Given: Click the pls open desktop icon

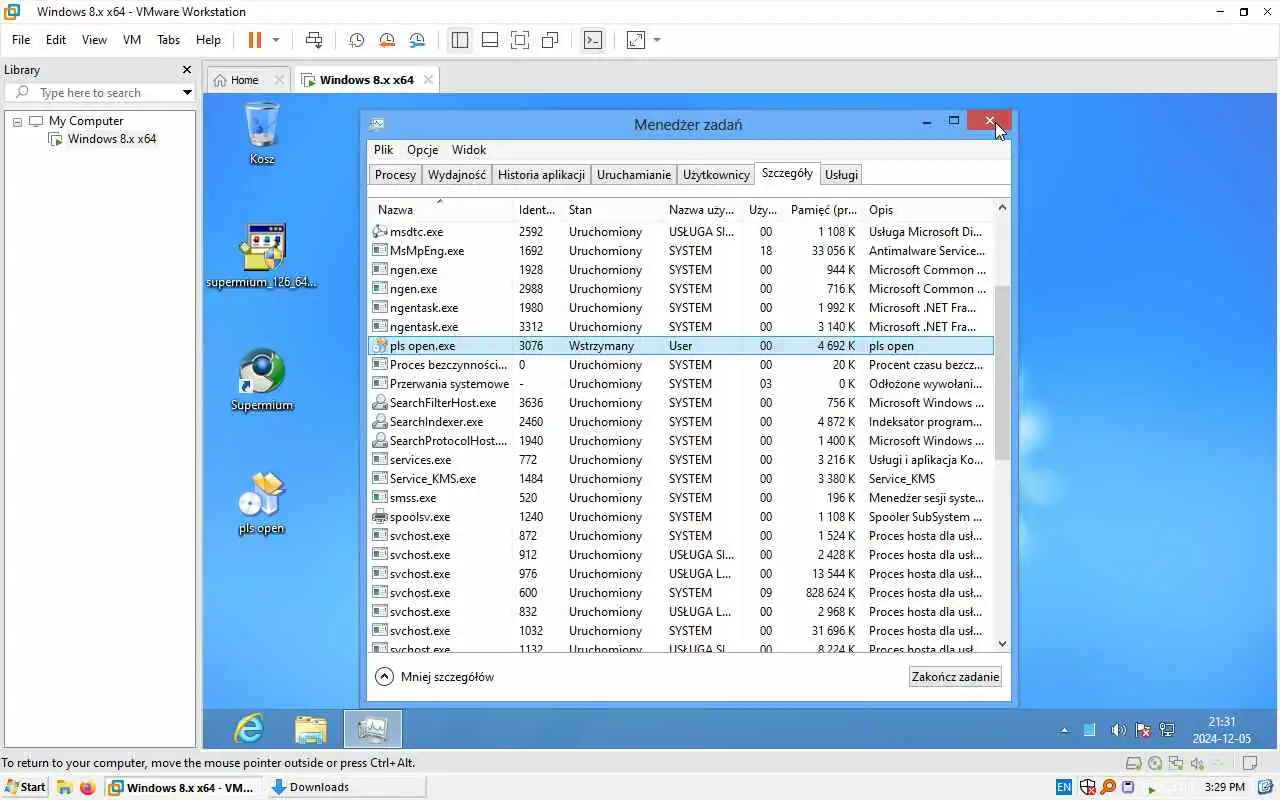Looking at the screenshot, I should coord(262,503).
